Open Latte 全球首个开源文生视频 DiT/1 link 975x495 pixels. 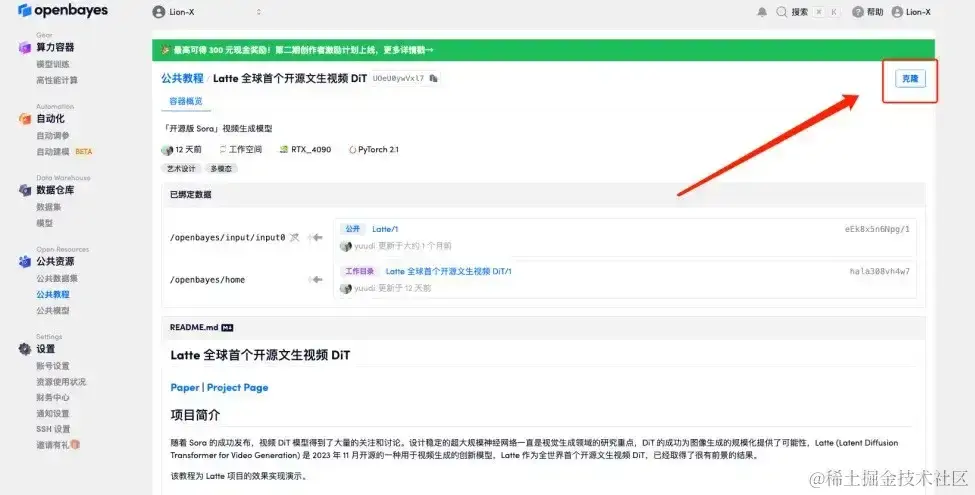[x=448, y=271]
